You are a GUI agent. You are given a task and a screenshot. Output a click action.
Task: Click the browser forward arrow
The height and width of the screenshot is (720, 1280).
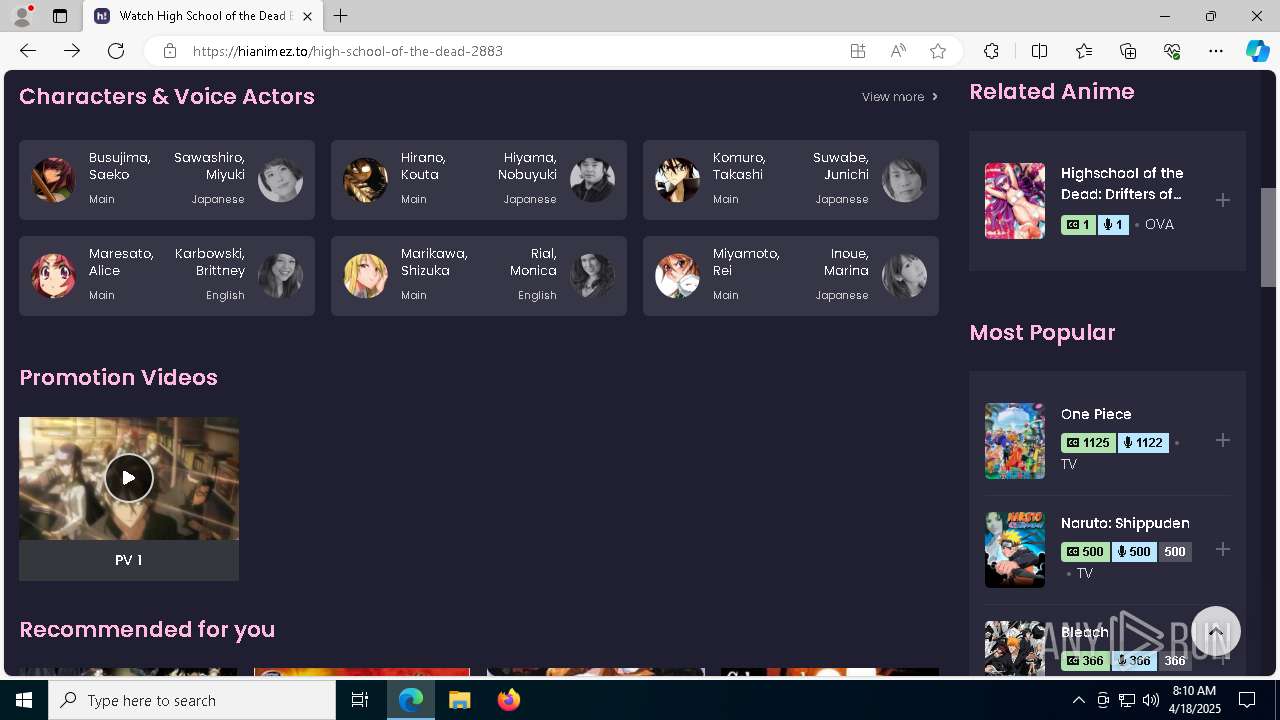click(72, 51)
